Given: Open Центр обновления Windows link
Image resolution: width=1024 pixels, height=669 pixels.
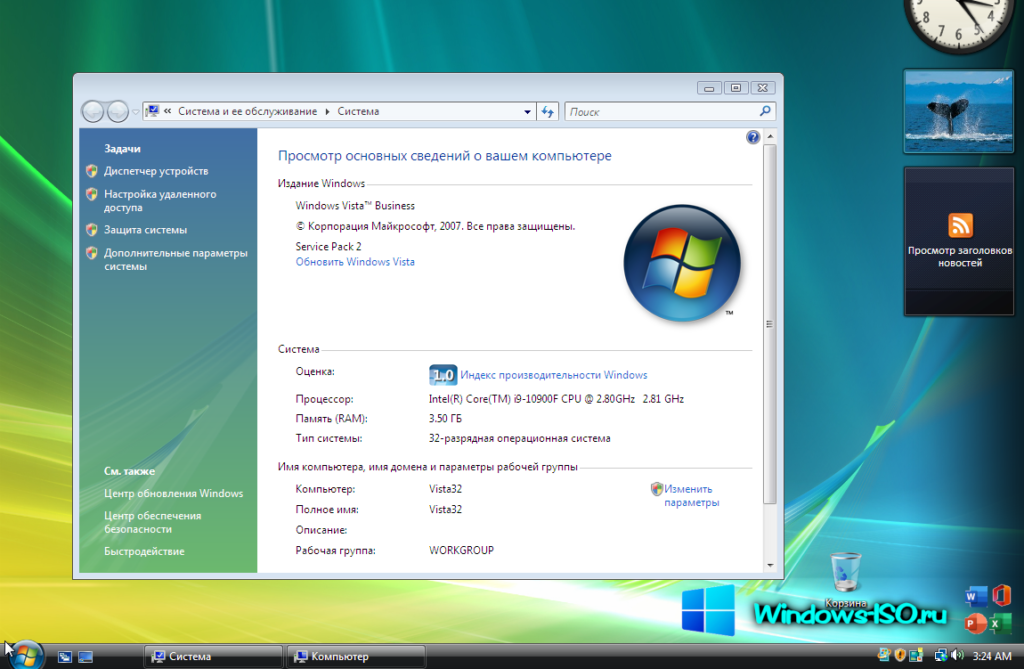Looking at the screenshot, I should coord(173,493).
